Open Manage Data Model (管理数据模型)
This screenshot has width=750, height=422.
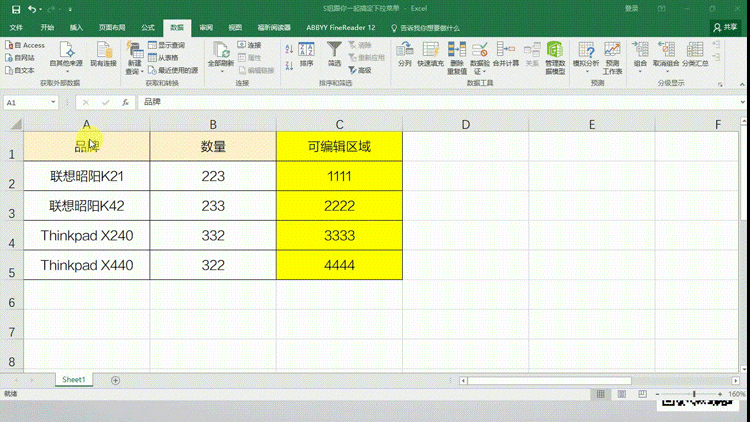[555, 57]
